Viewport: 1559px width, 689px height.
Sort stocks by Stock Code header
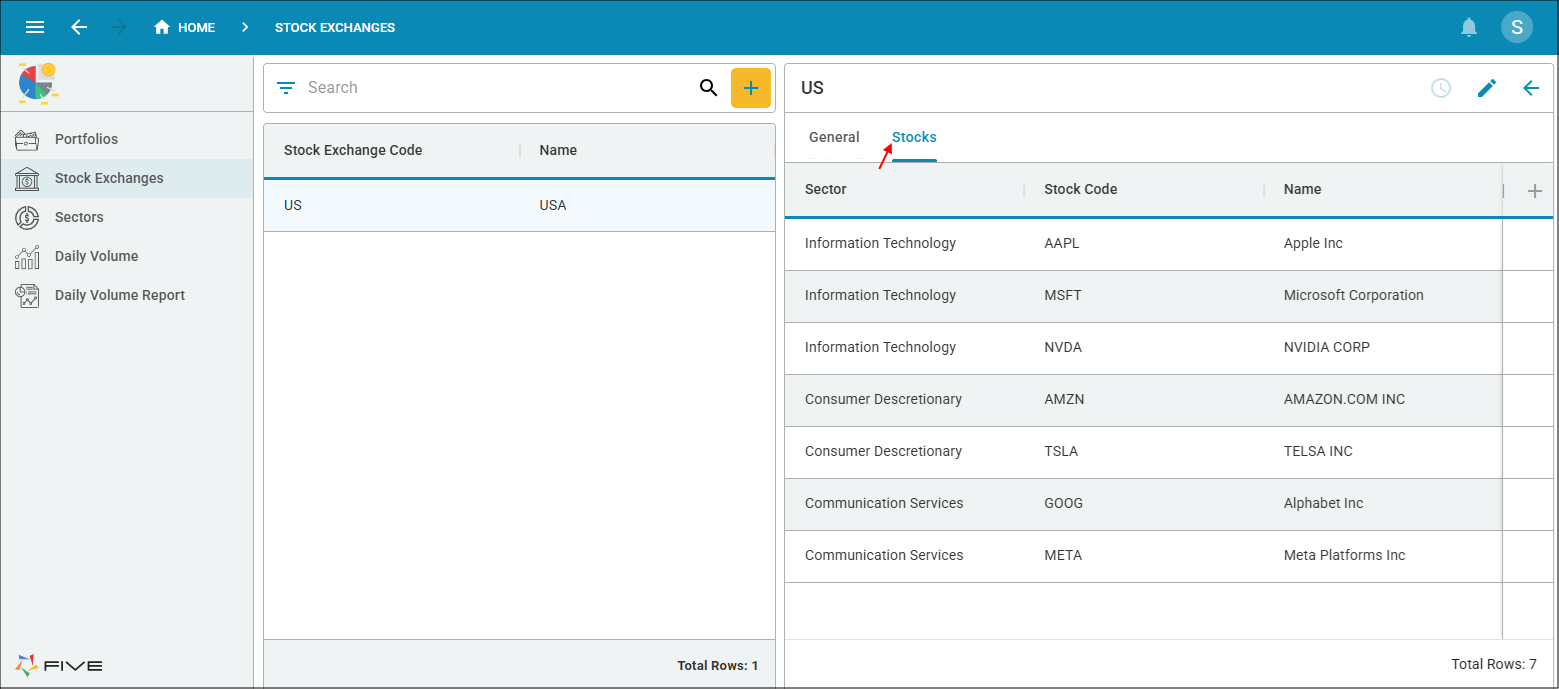point(1081,189)
